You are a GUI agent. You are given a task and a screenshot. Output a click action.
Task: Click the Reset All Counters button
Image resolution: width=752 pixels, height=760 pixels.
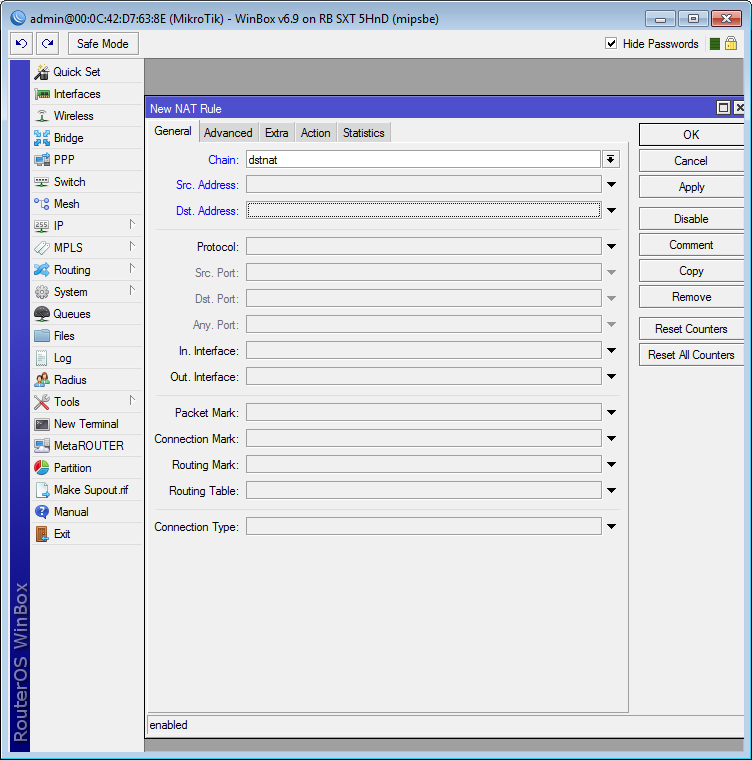[x=691, y=355]
